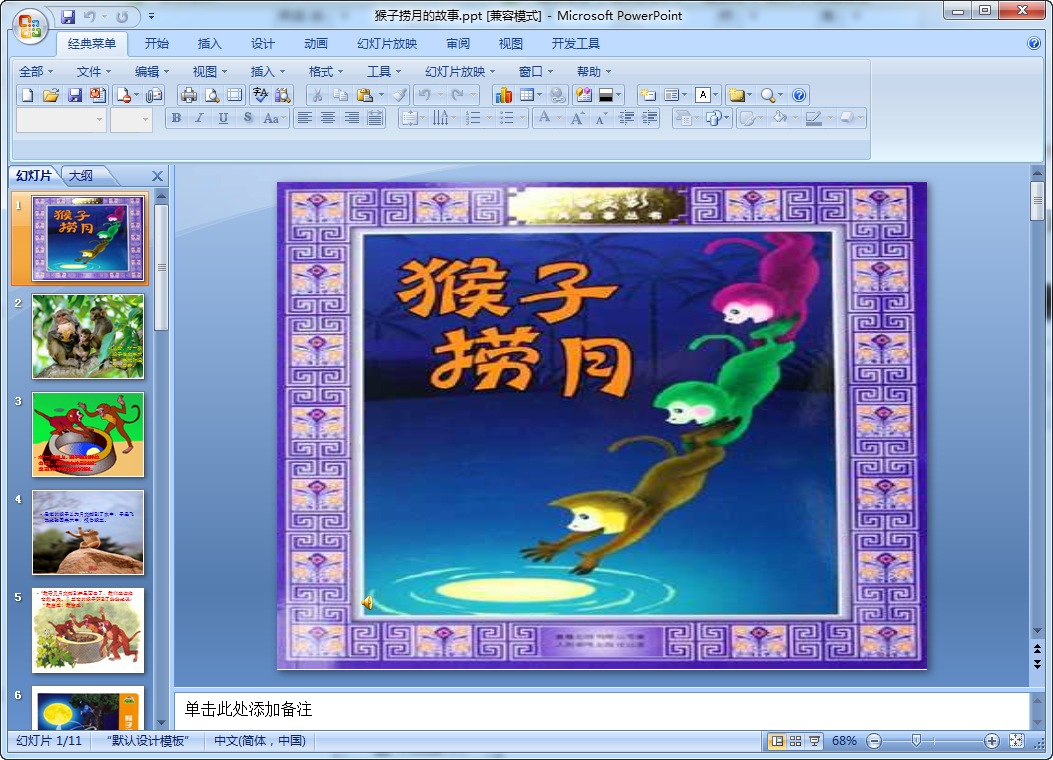
Task: Select the 审阅 ribbon tab
Action: pos(458,44)
